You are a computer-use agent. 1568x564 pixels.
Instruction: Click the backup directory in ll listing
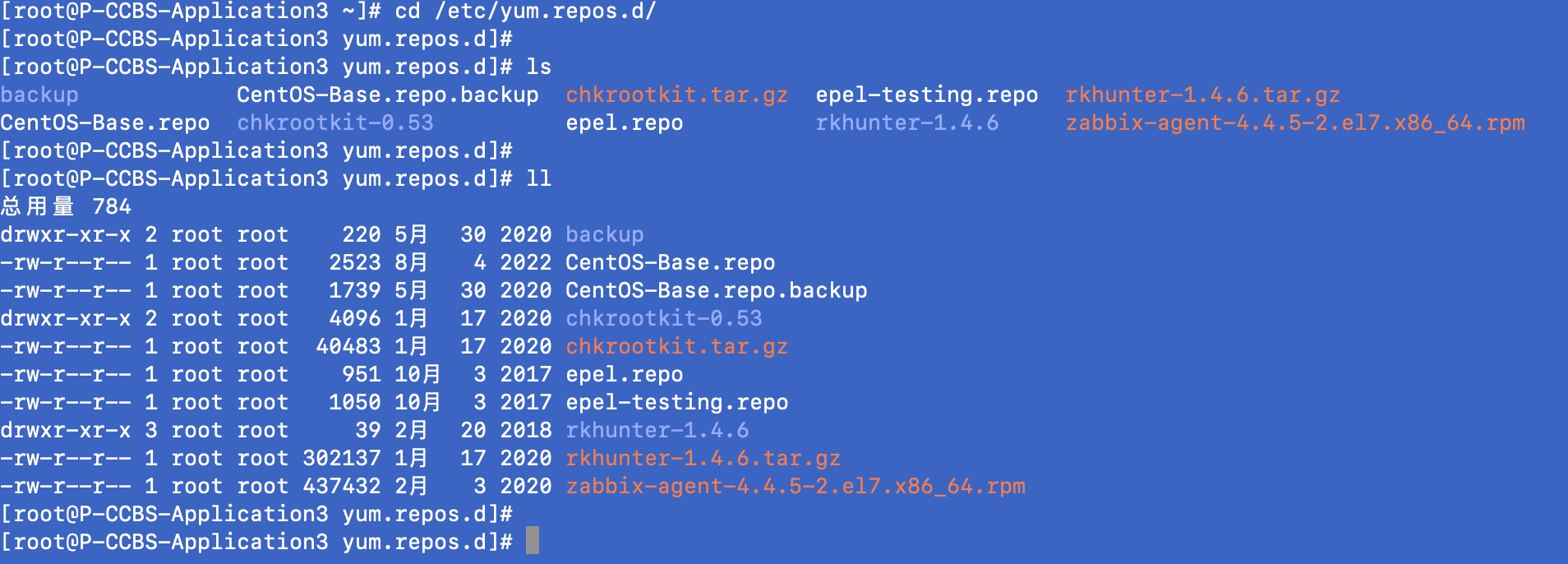(x=605, y=234)
